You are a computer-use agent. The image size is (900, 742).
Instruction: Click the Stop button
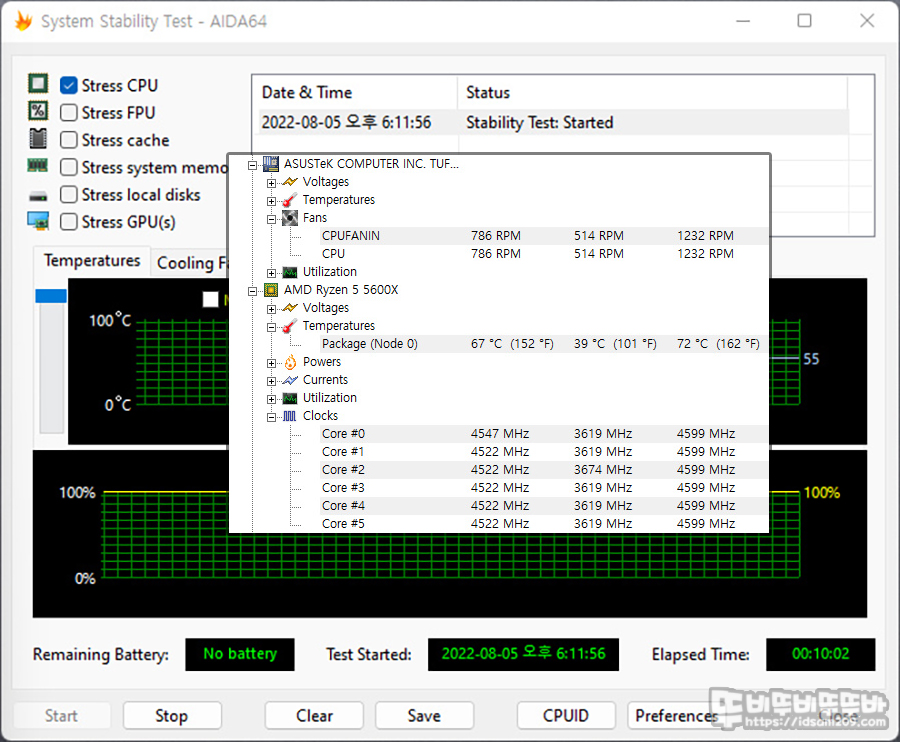click(172, 716)
